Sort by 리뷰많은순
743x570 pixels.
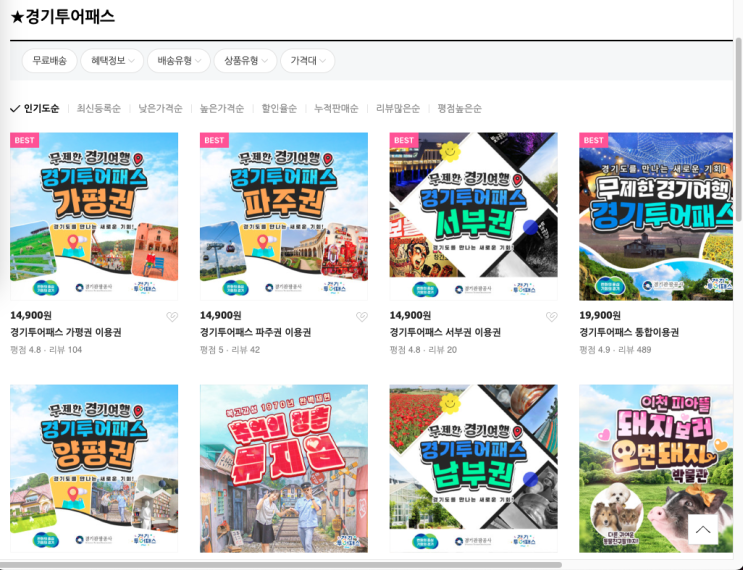tap(398, 109)
